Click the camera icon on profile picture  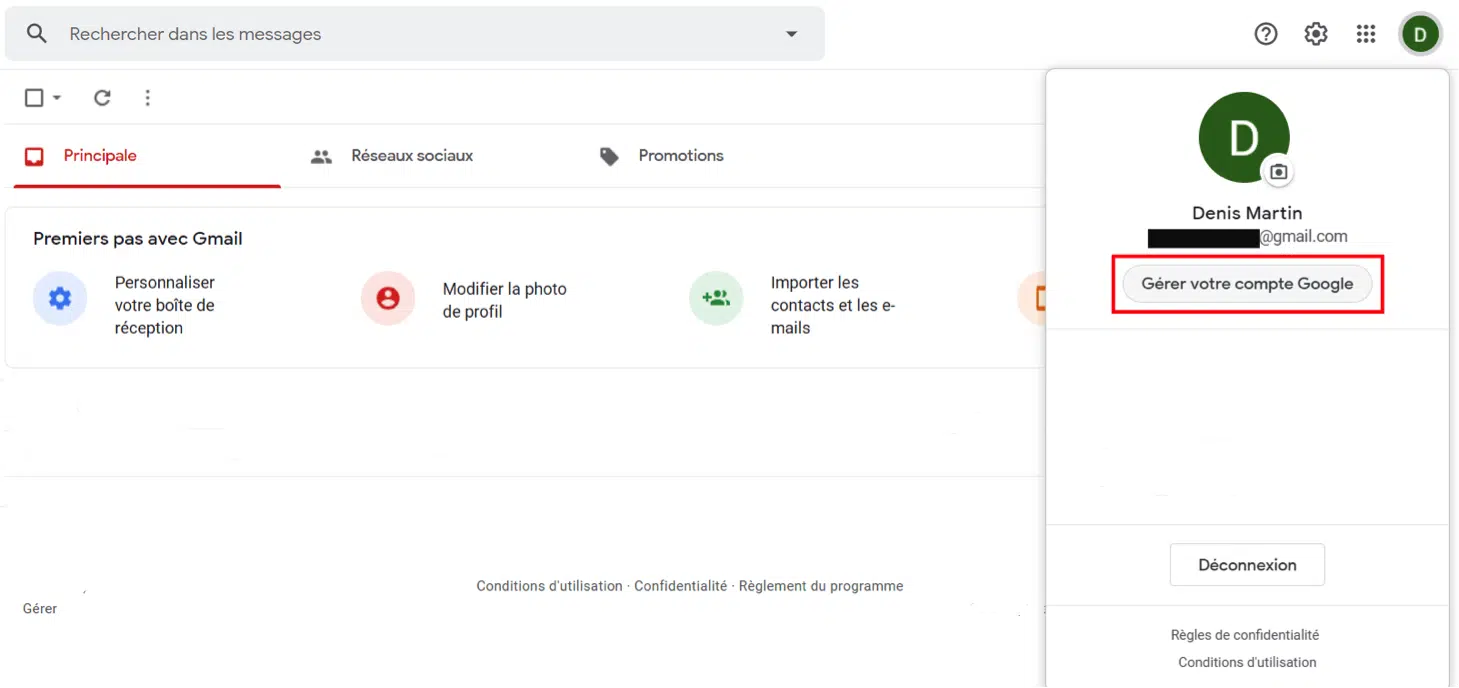click(1278, 172)
